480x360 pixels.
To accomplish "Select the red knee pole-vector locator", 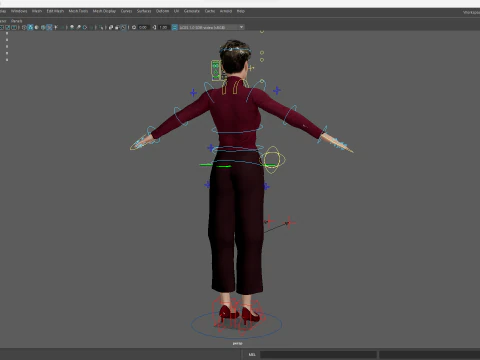I will 289,222.
